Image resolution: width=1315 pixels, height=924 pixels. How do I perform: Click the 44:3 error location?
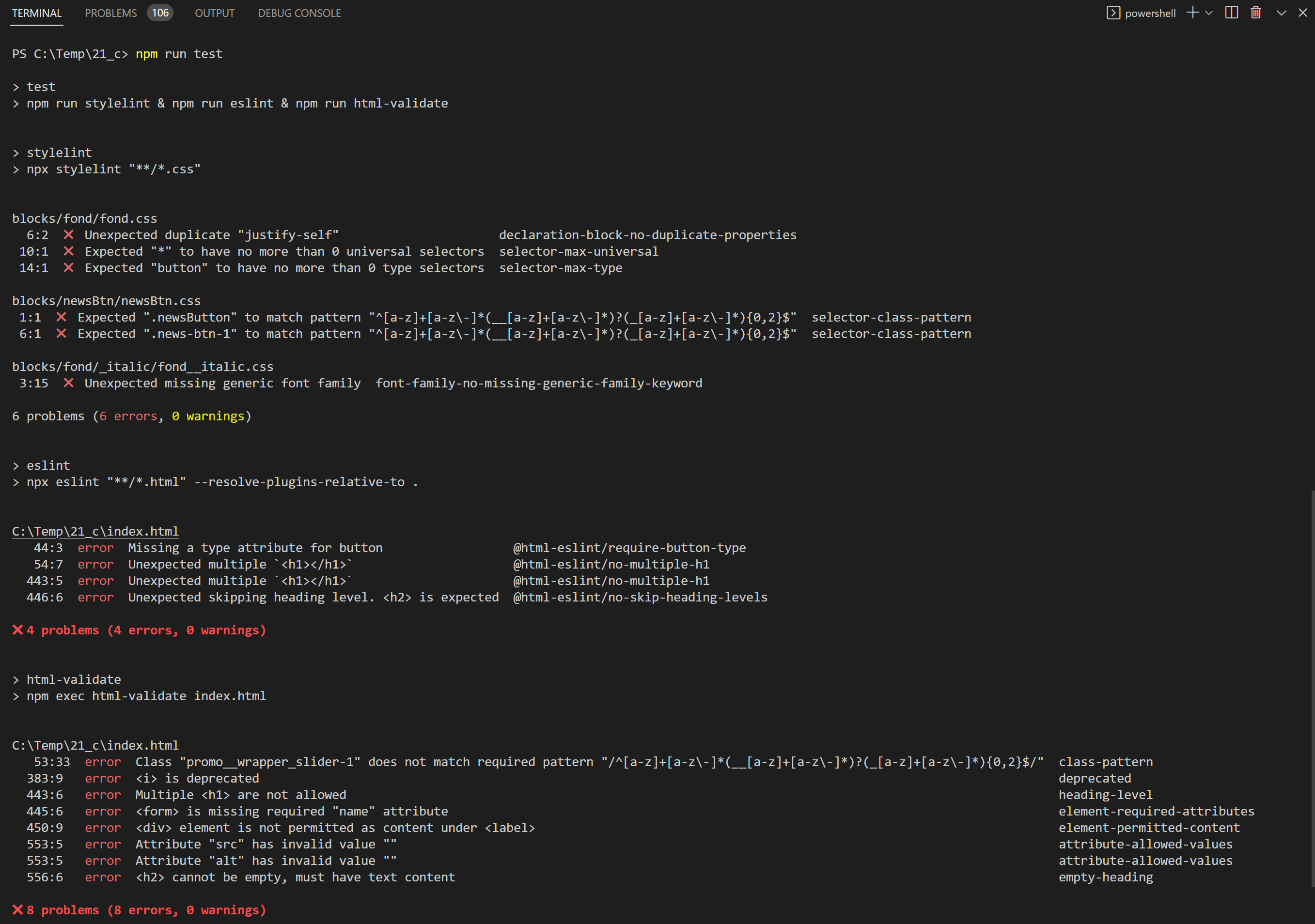click(x=48, y=548)
